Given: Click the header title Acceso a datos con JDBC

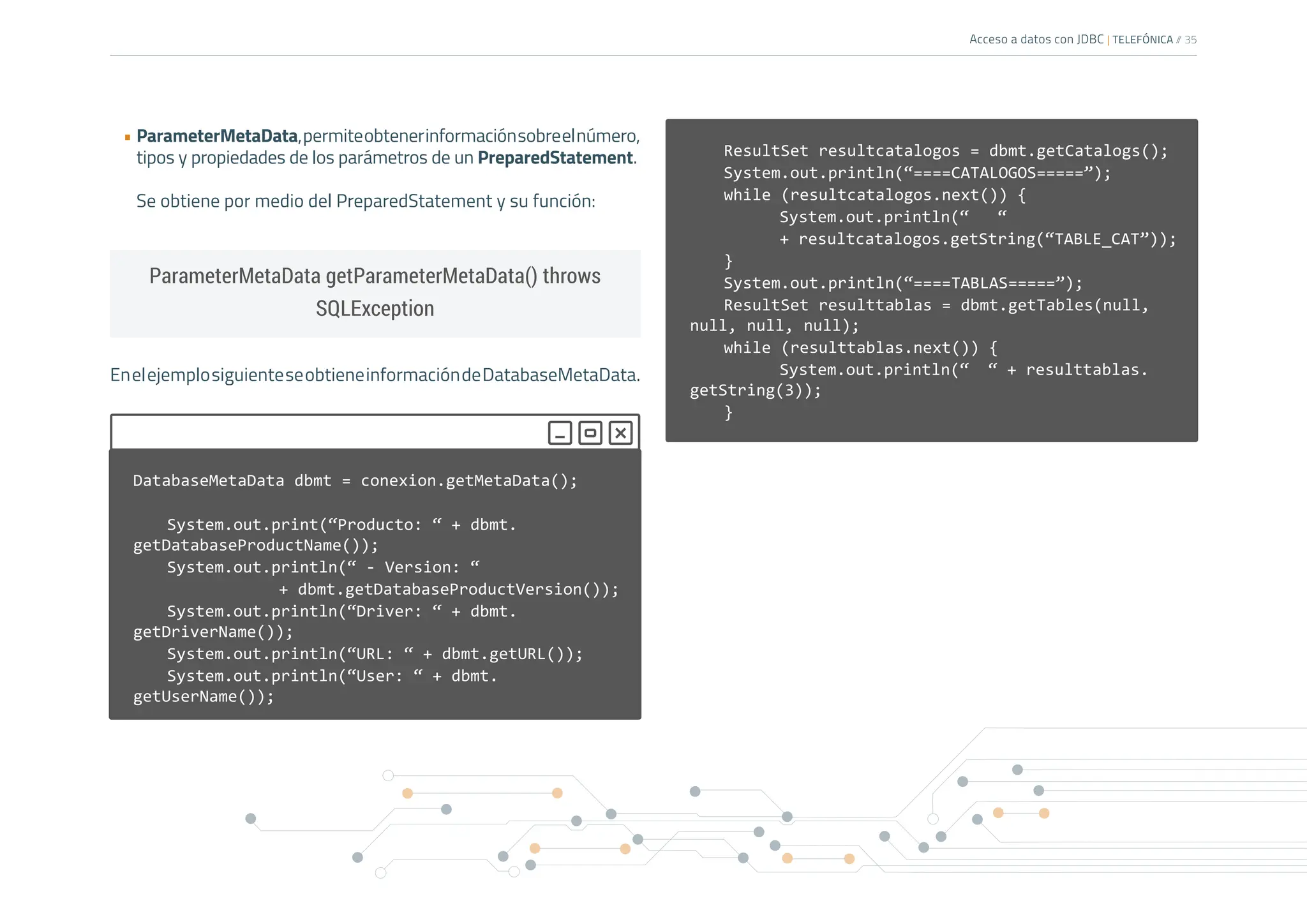Looking at the screenshot, I should tap(1036, 40).
